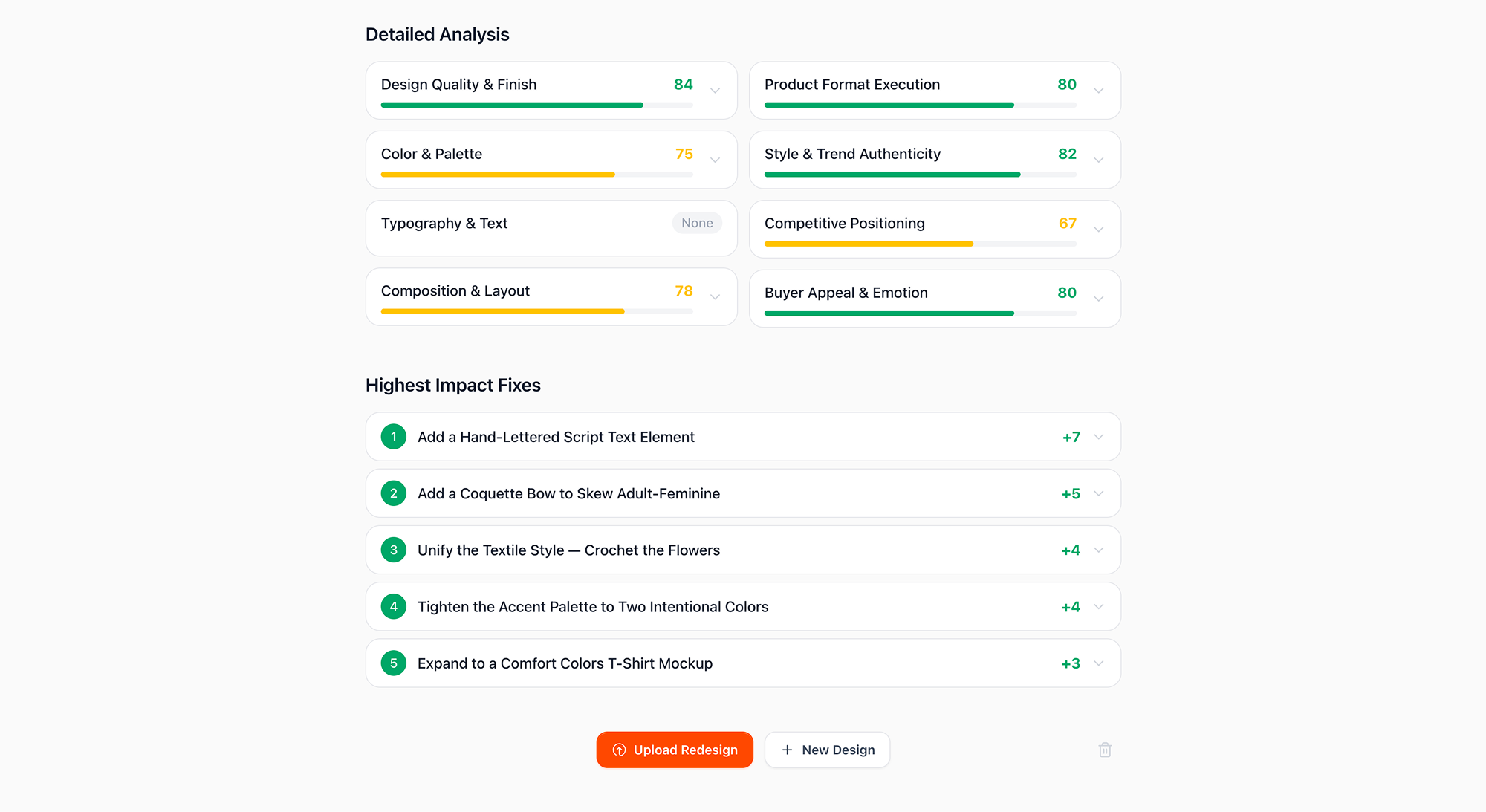Click the number 5 badge beside Expand Comfort Colors
1486x812 pixels.
click(393, 663)
